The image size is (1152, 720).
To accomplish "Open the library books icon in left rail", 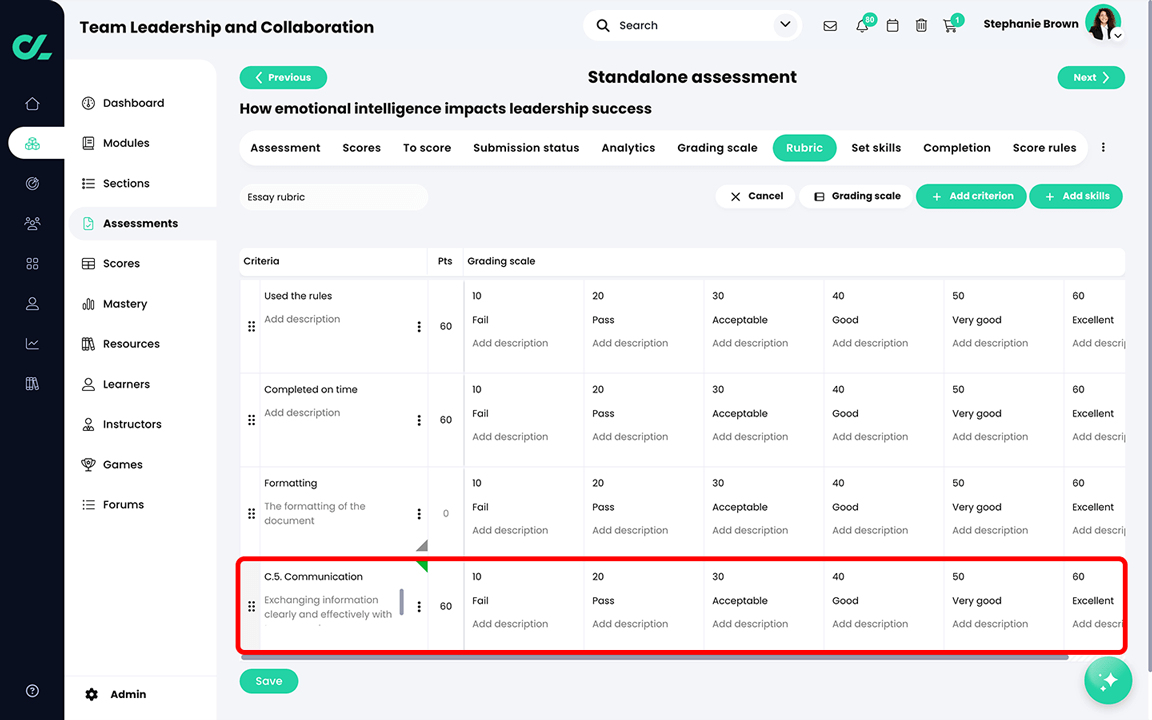I will (x=32, y=384).
